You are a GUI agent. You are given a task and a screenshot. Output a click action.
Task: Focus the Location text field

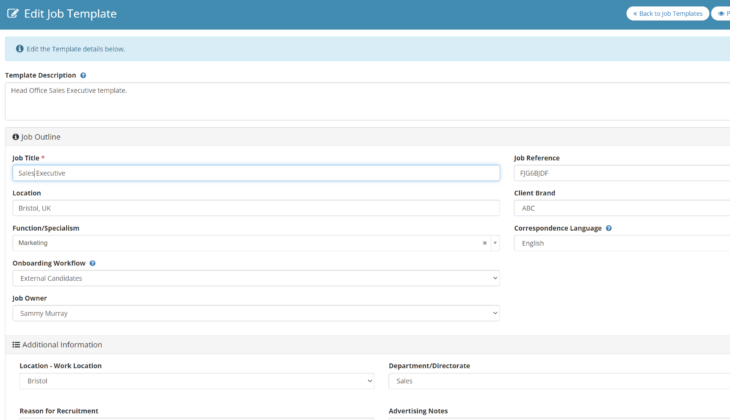(255, 208)
